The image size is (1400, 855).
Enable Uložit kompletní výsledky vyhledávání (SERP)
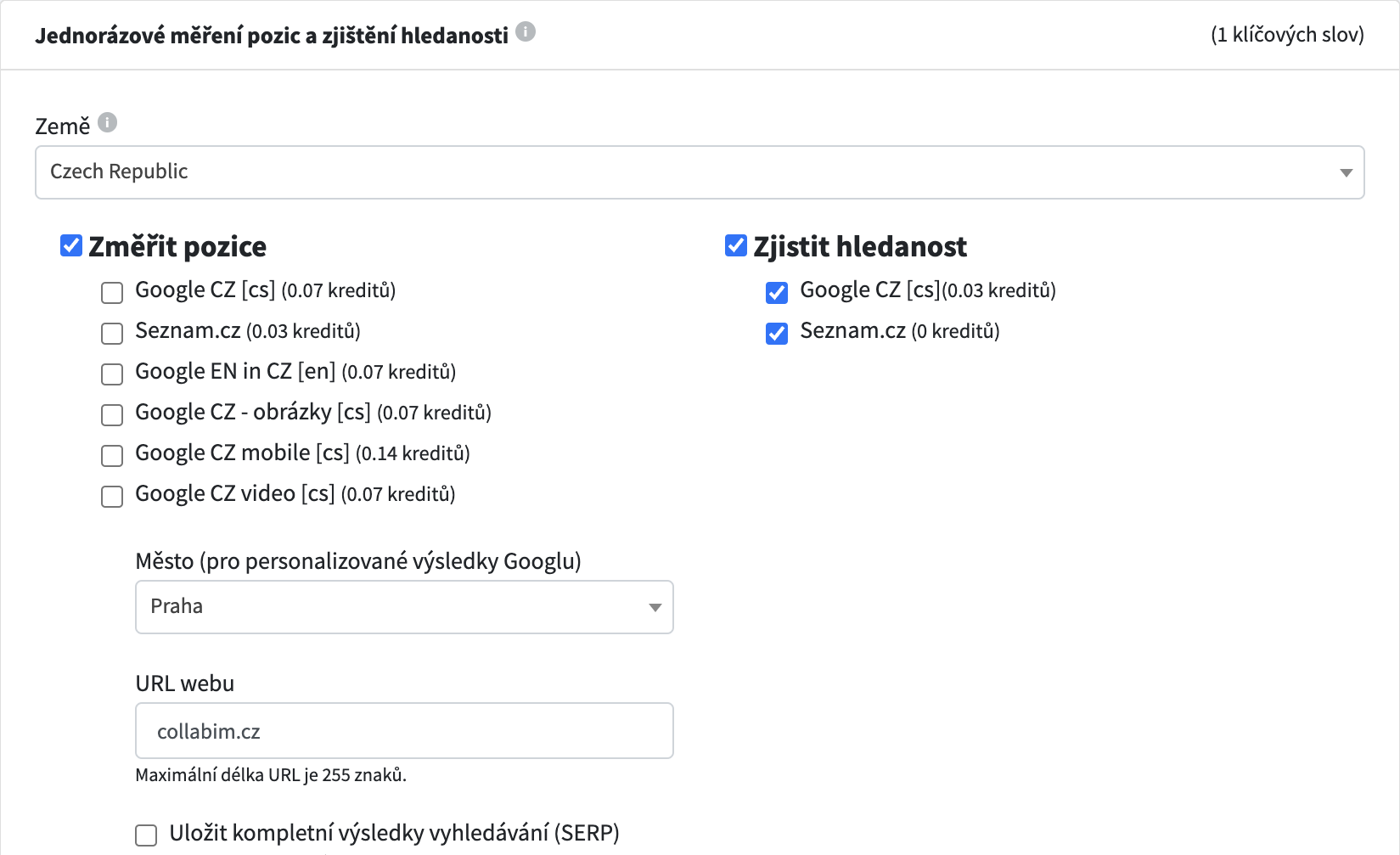146,835
